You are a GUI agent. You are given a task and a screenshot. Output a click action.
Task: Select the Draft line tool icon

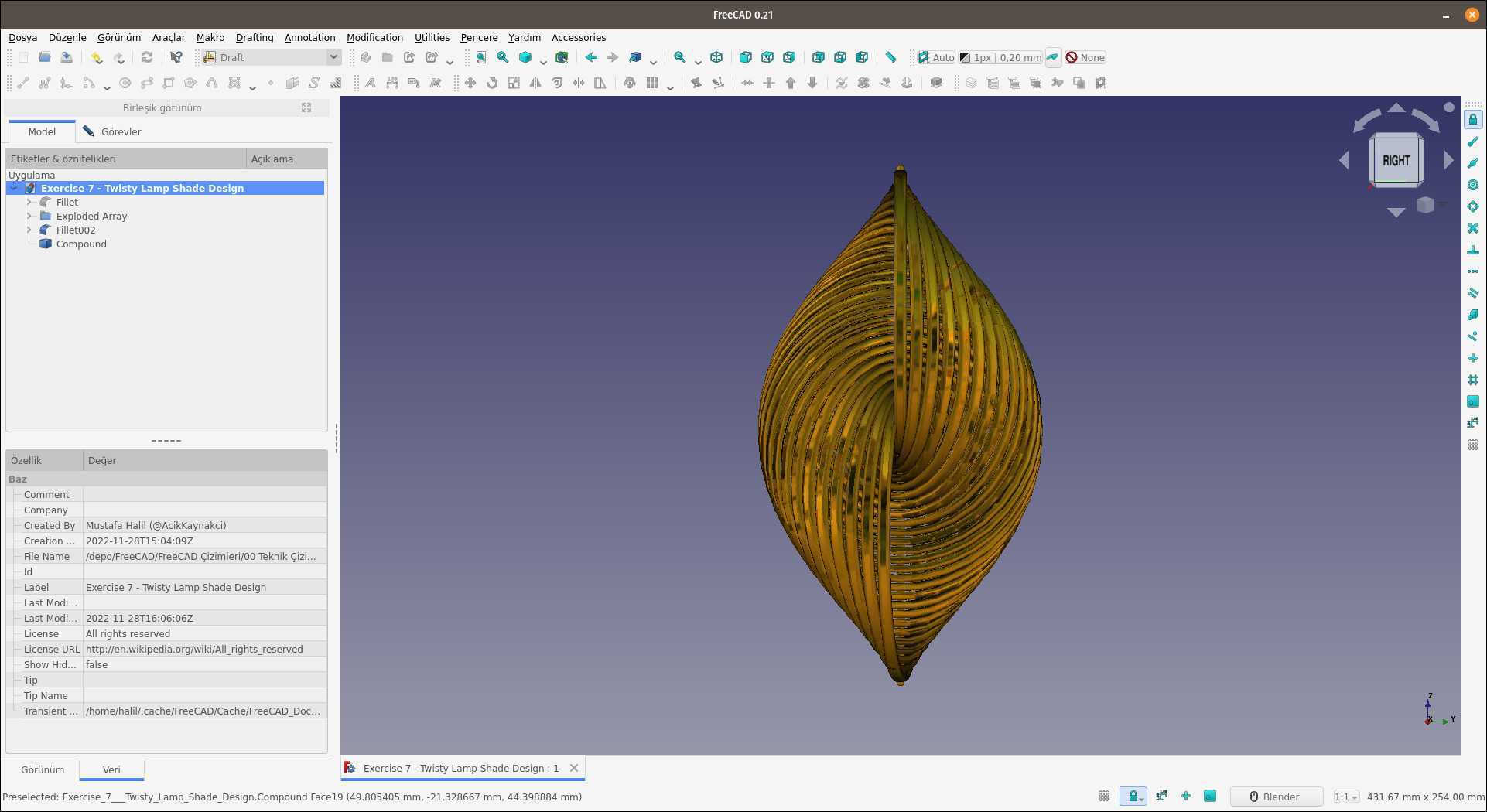coord(23,83)
